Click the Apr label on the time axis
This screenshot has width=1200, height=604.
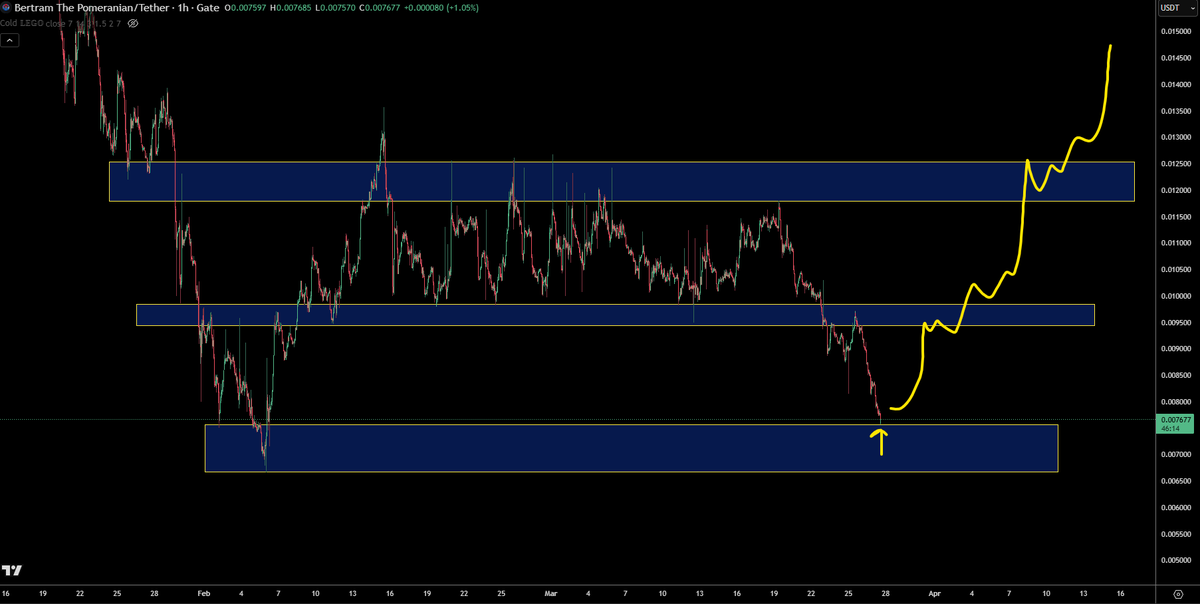click(x=936, y=593)
